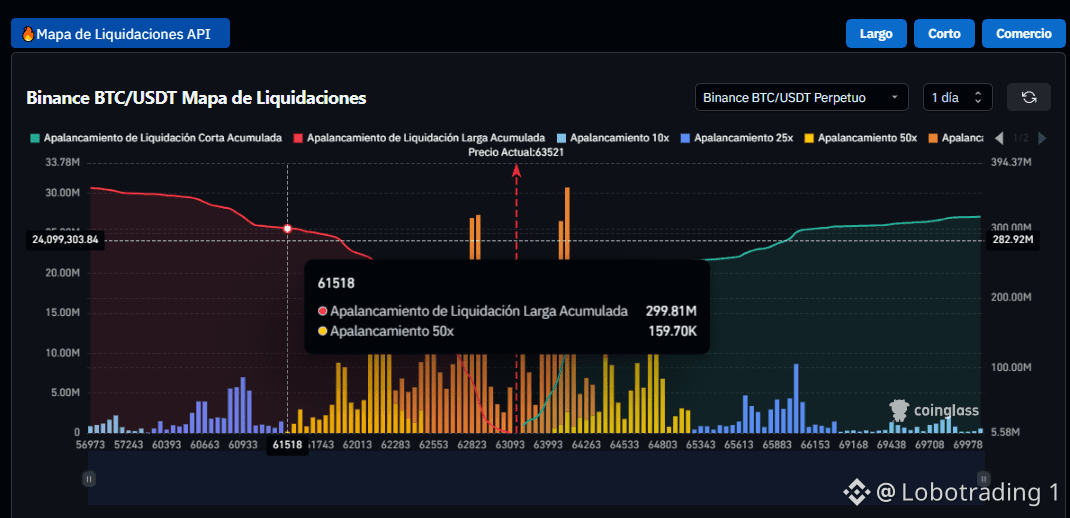Screen dimensions: 1070x518
Task: Click the 33.78M left axis label
Action: (61, 163)
